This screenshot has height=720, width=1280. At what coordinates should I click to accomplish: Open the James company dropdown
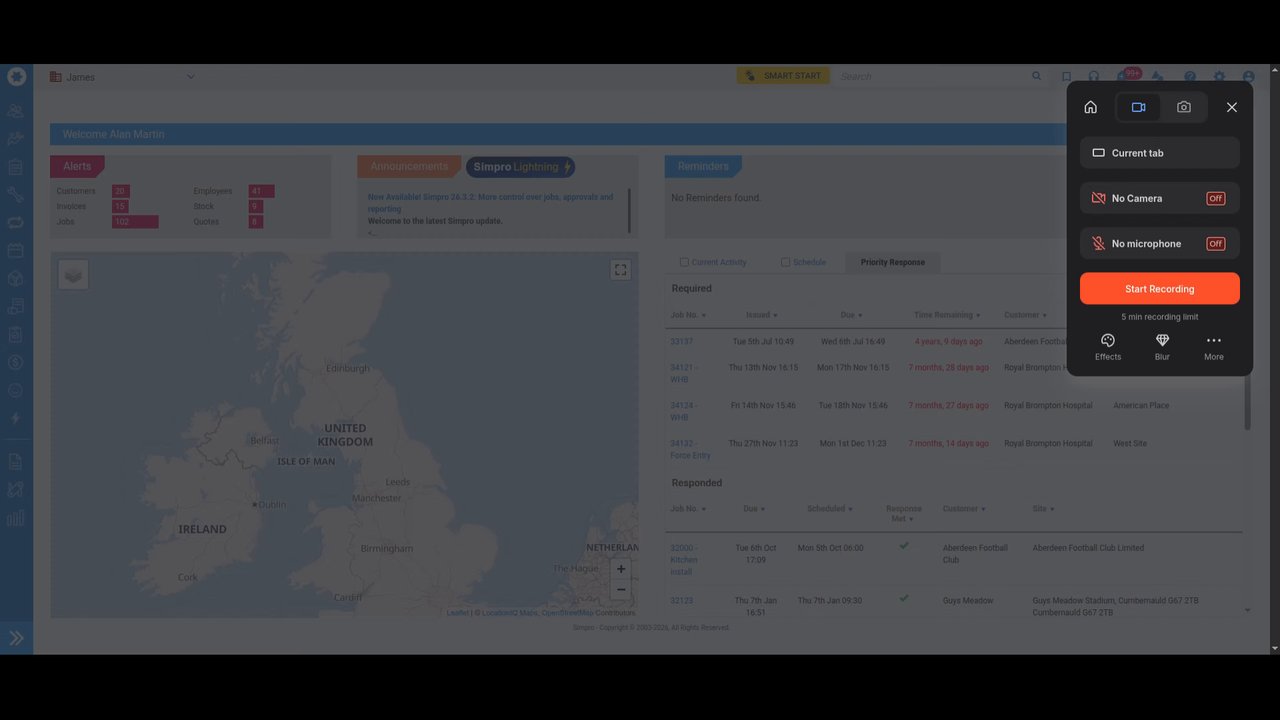(122, 77)
